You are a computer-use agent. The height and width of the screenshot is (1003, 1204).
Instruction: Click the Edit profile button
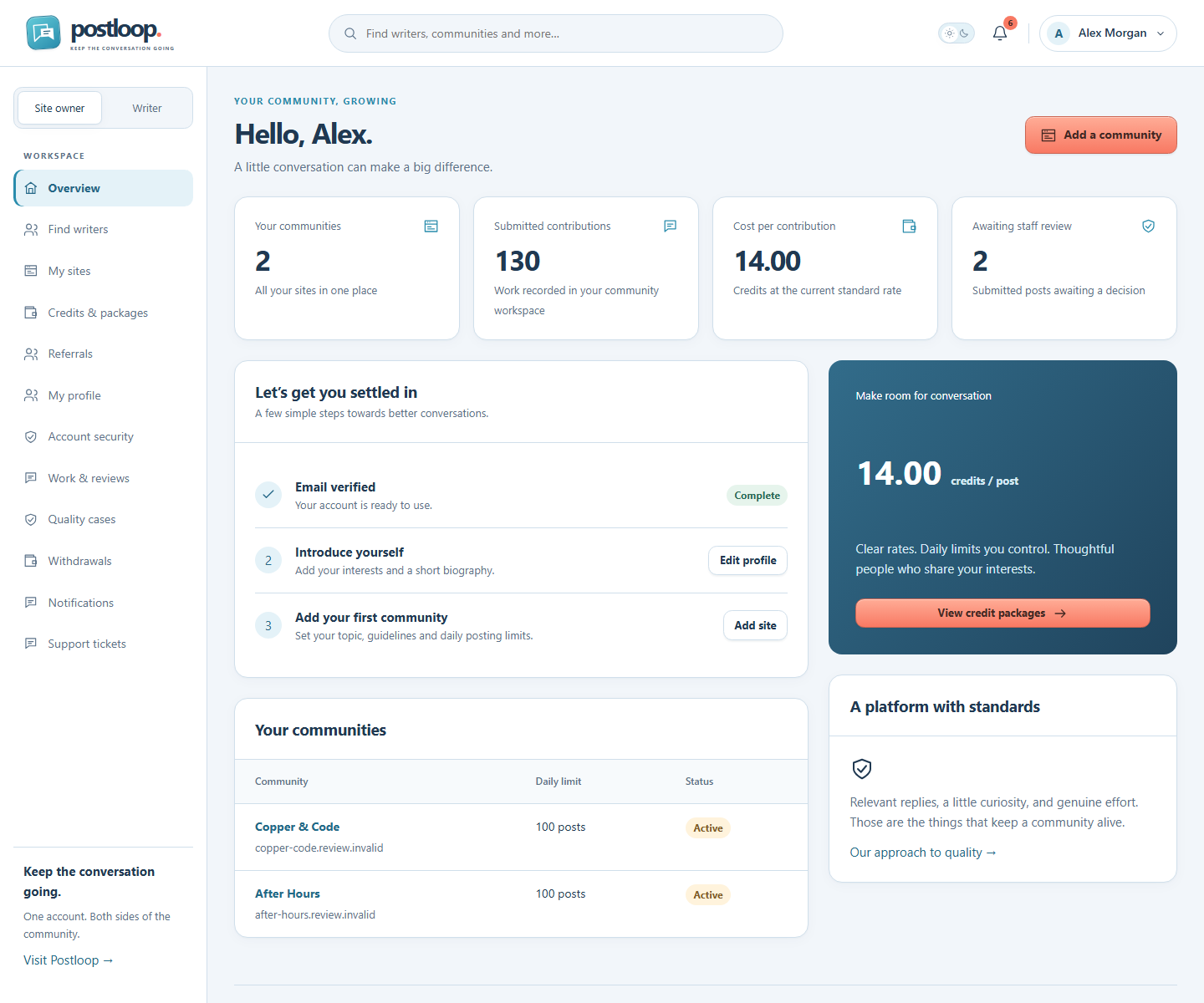coord(747,560)
